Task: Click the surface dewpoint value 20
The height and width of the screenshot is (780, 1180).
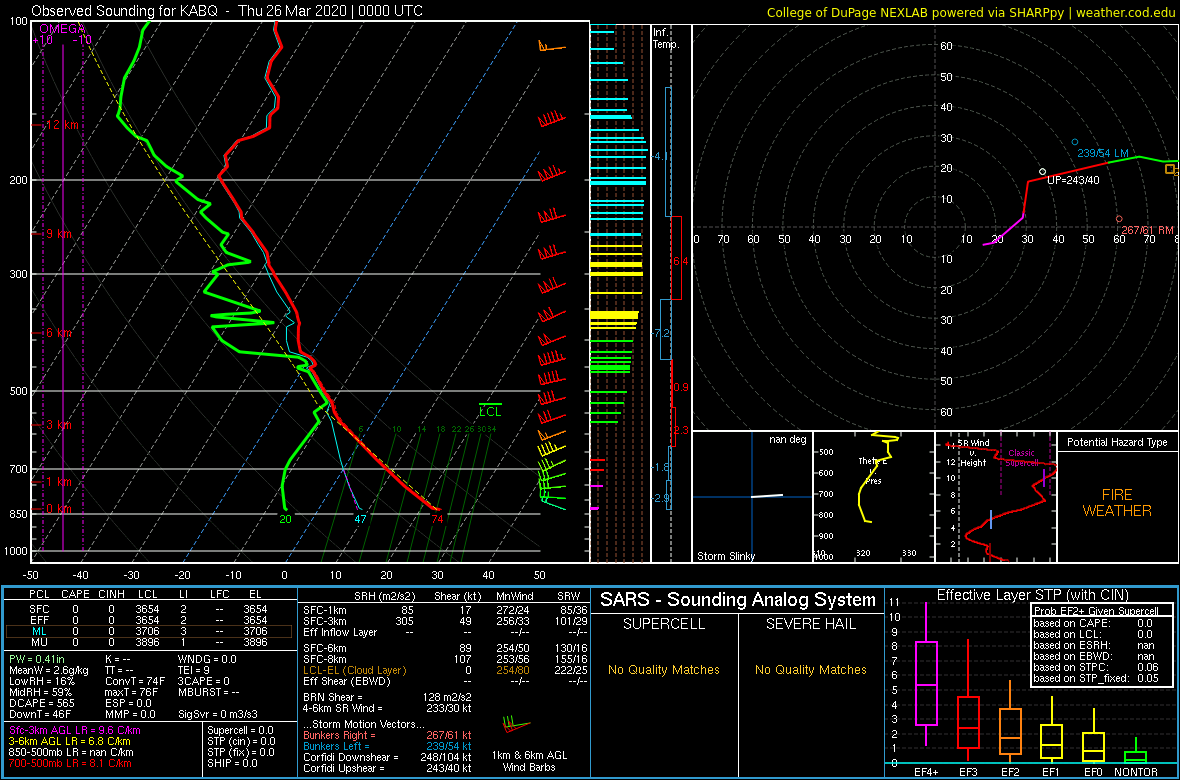Action: click(x=285, y=519)
